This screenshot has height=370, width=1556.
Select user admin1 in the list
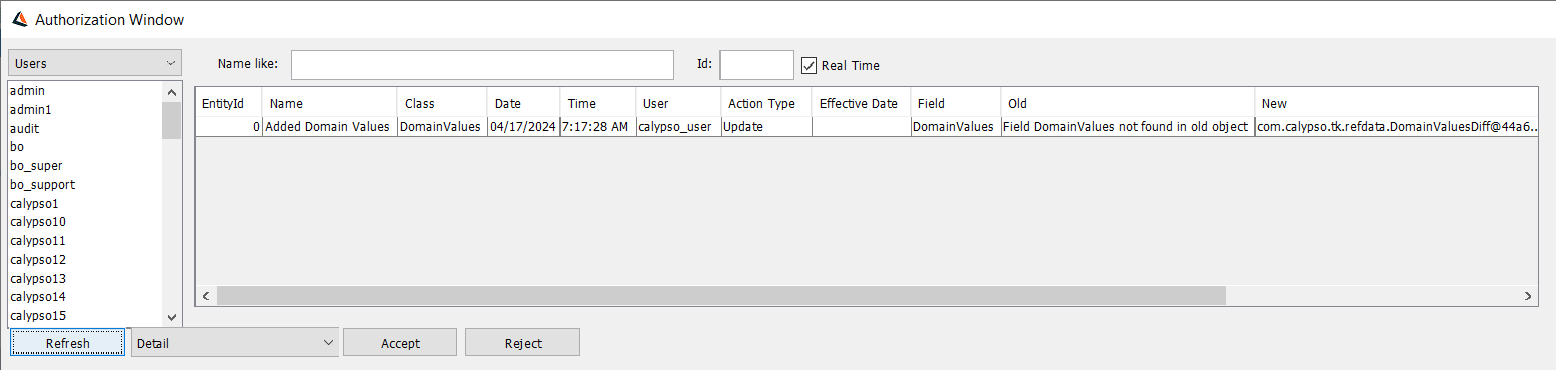(85, 110)
